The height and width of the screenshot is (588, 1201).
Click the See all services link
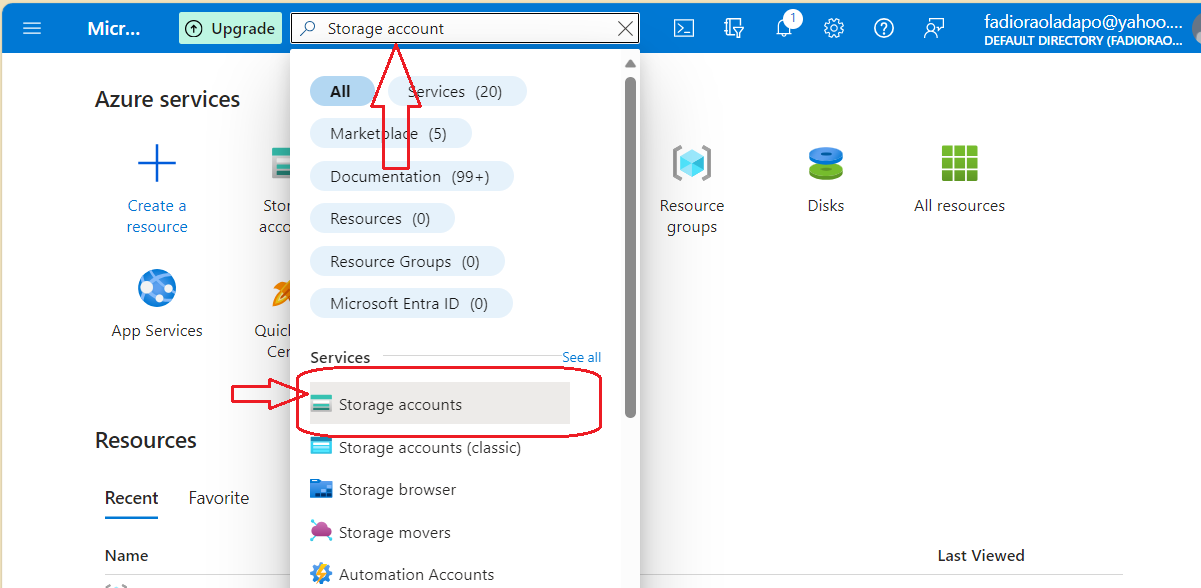click(x=581, y=357)
